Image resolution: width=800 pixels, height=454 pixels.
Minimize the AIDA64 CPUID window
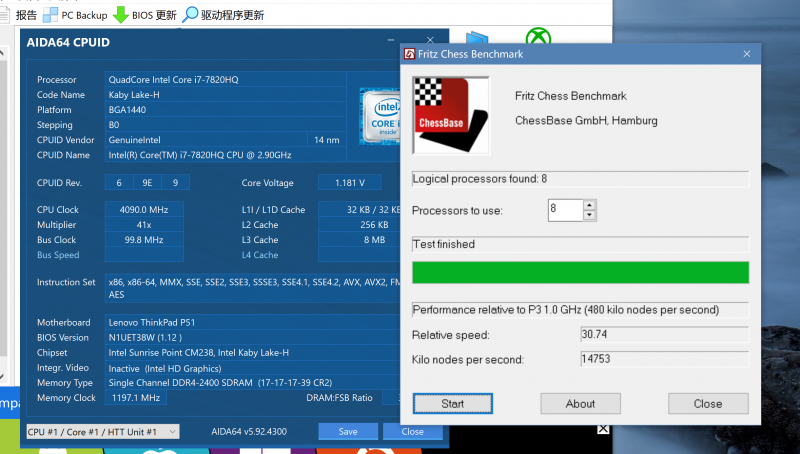click(391, 40)
